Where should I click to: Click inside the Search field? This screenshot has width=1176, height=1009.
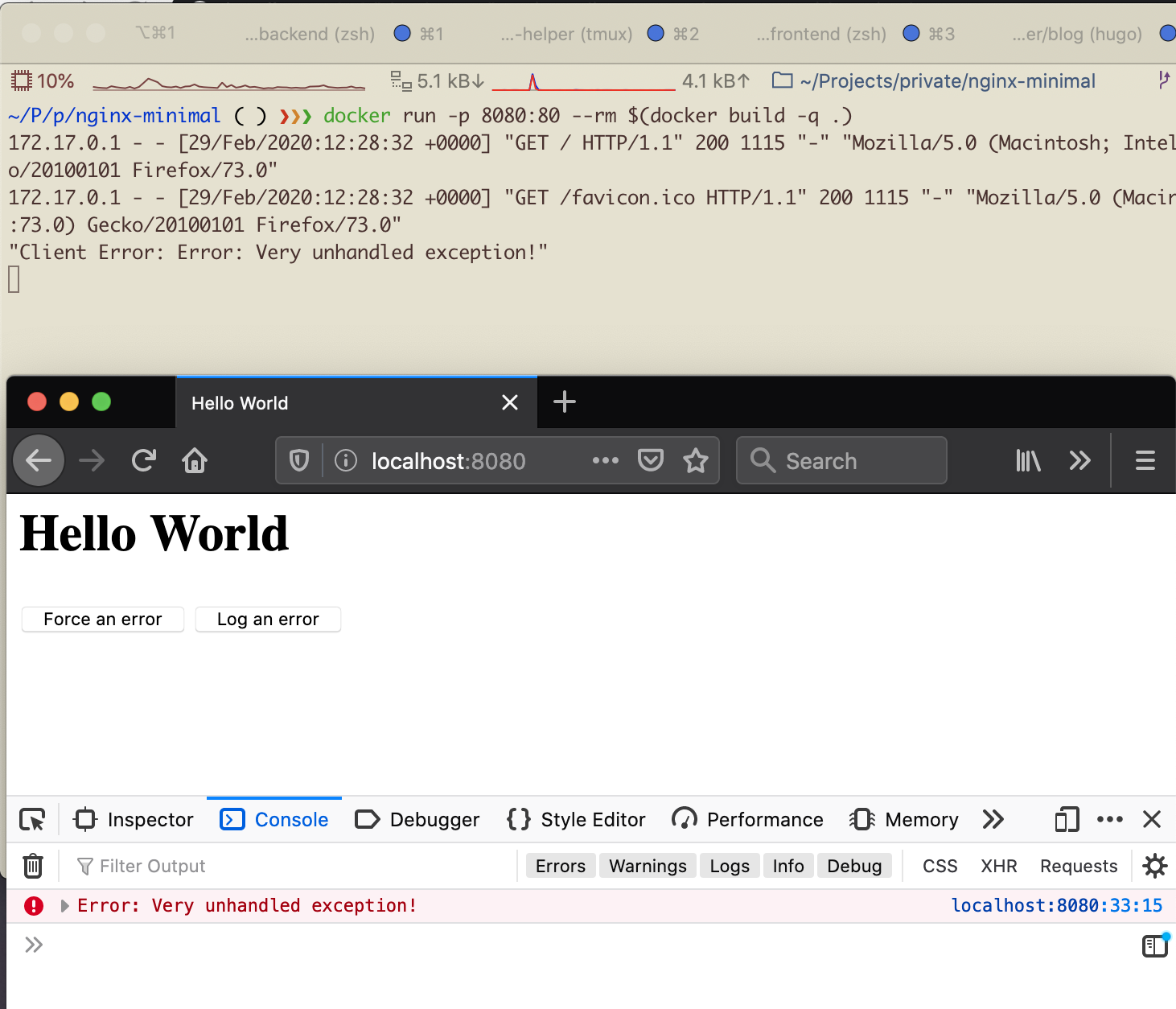pyautogui.click(x=841, y=460)
